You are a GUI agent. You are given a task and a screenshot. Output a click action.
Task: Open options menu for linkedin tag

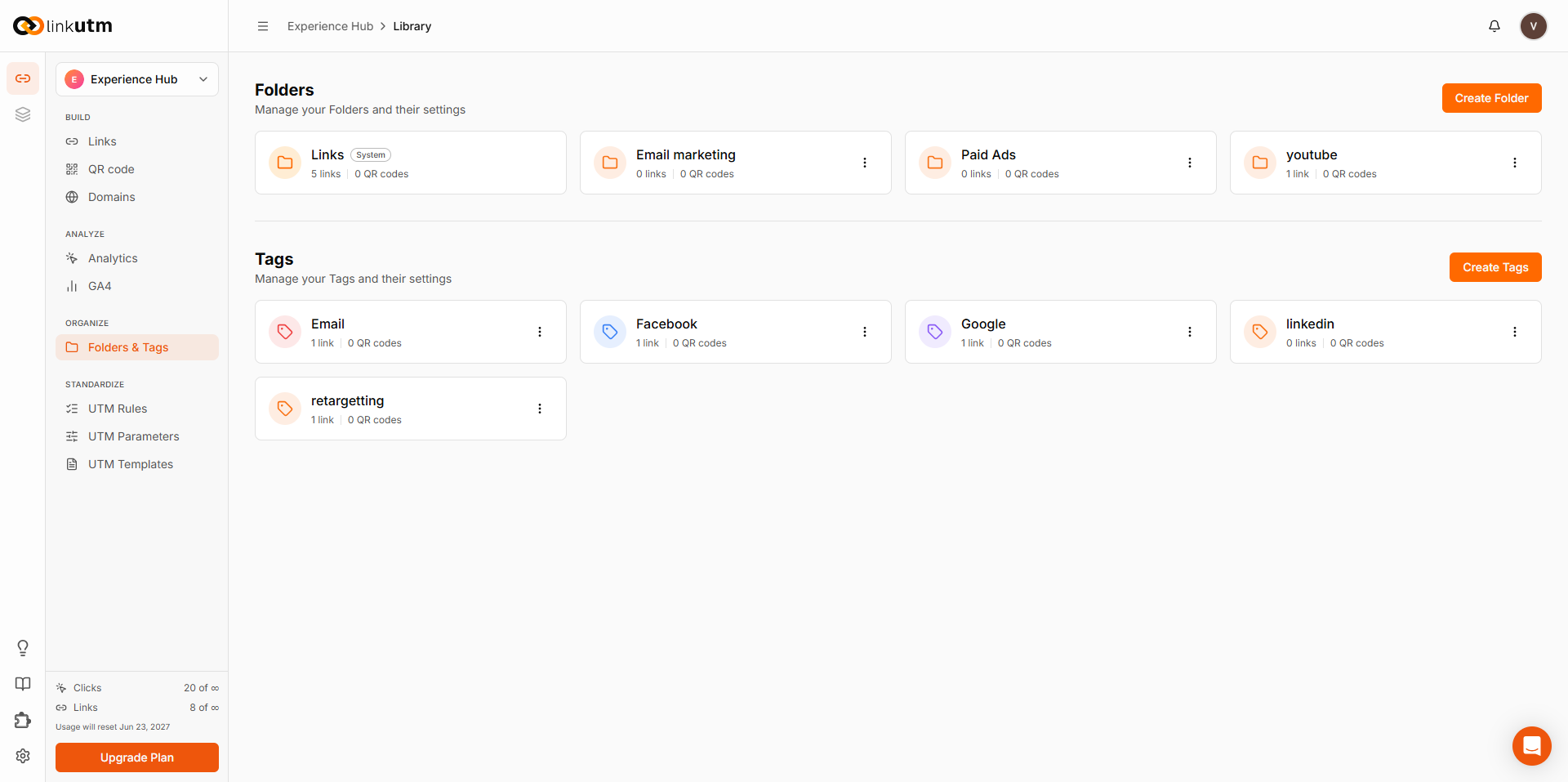(x=1515, y=332)
